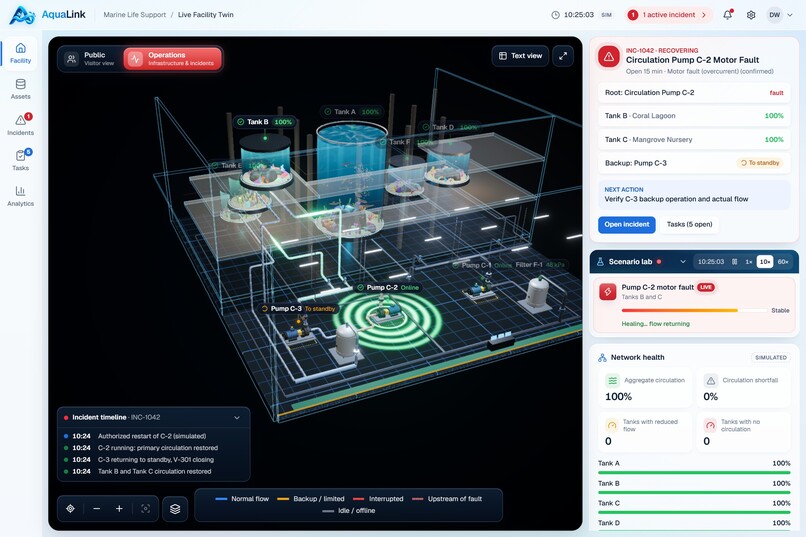Open the Facility section in sidebar
The image size is (806, 537).
pos(21,53)
